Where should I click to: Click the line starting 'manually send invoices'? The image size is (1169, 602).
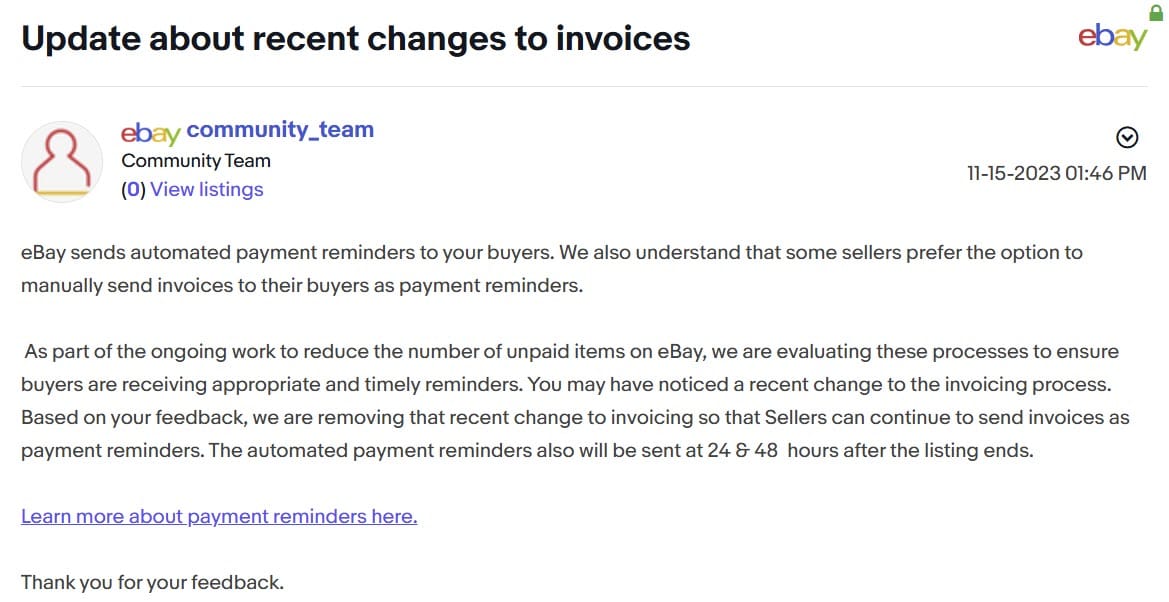click(301, 285)
